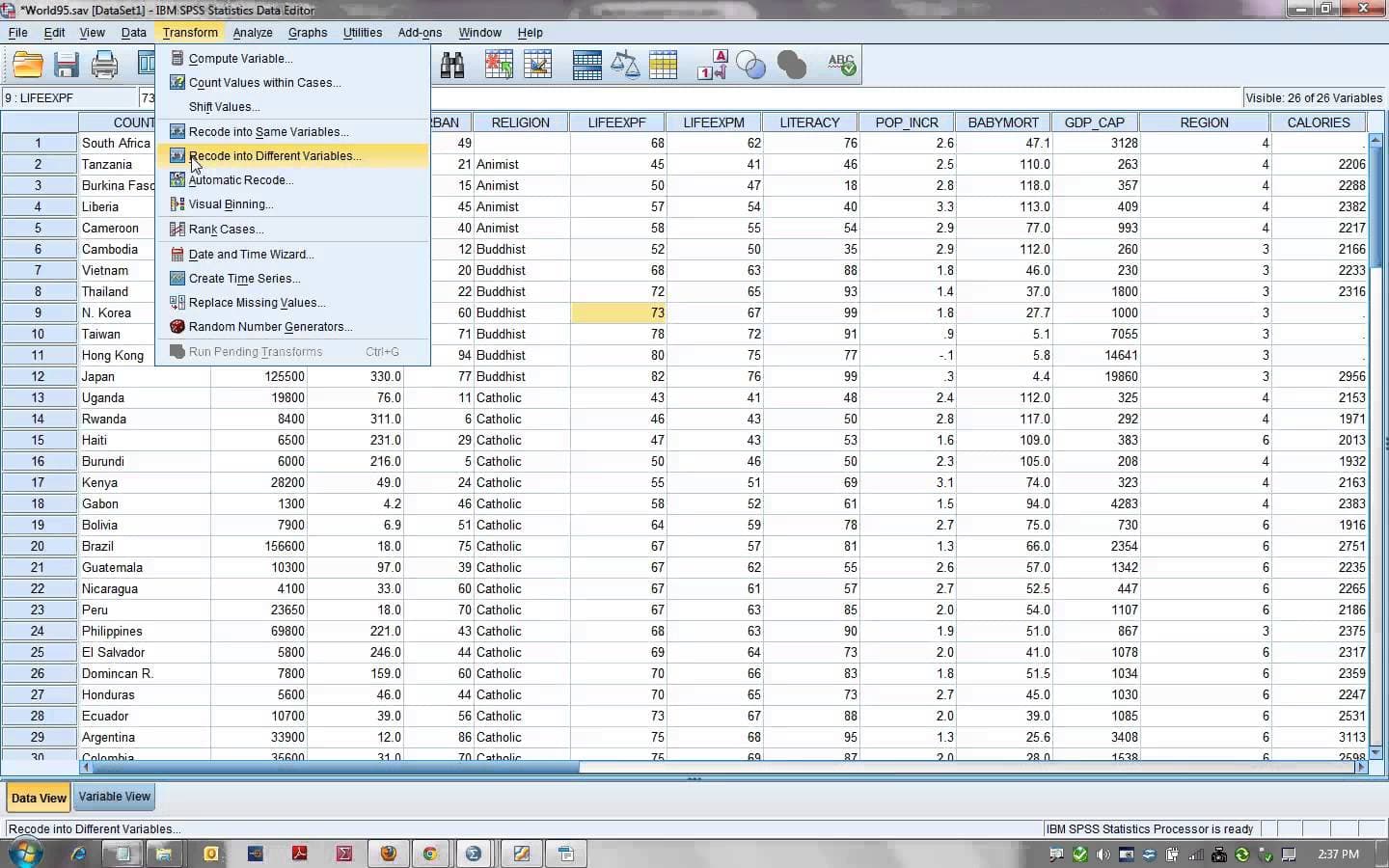
Task: Choose Recode into Different Variables
Action: [293, 155]
